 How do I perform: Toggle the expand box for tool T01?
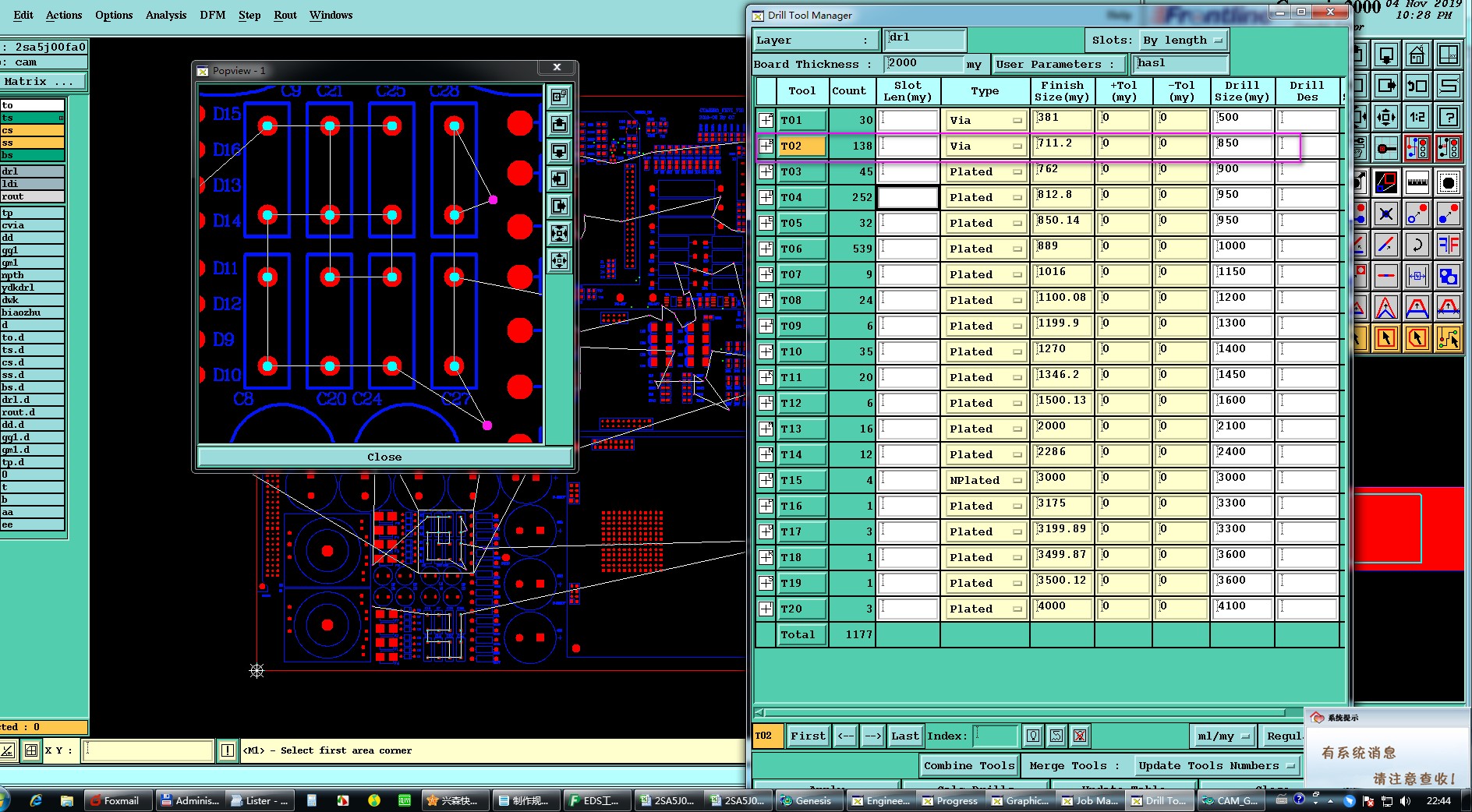[766, 120]
